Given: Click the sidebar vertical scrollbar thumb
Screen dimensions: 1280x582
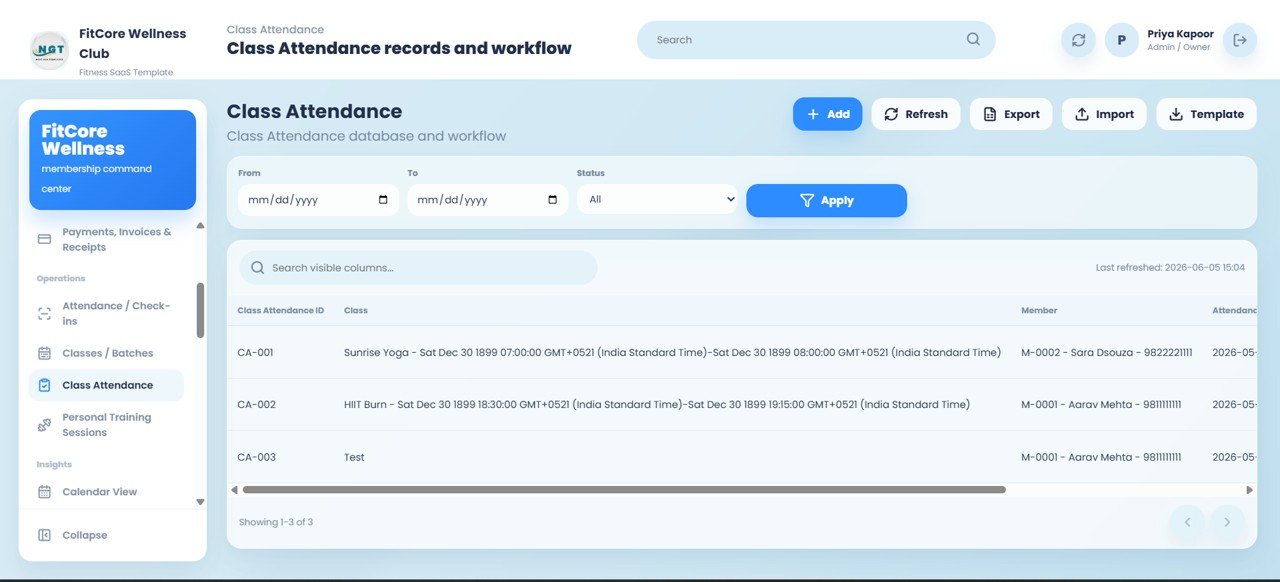Looking at the screenshot, I should [200, 310].
